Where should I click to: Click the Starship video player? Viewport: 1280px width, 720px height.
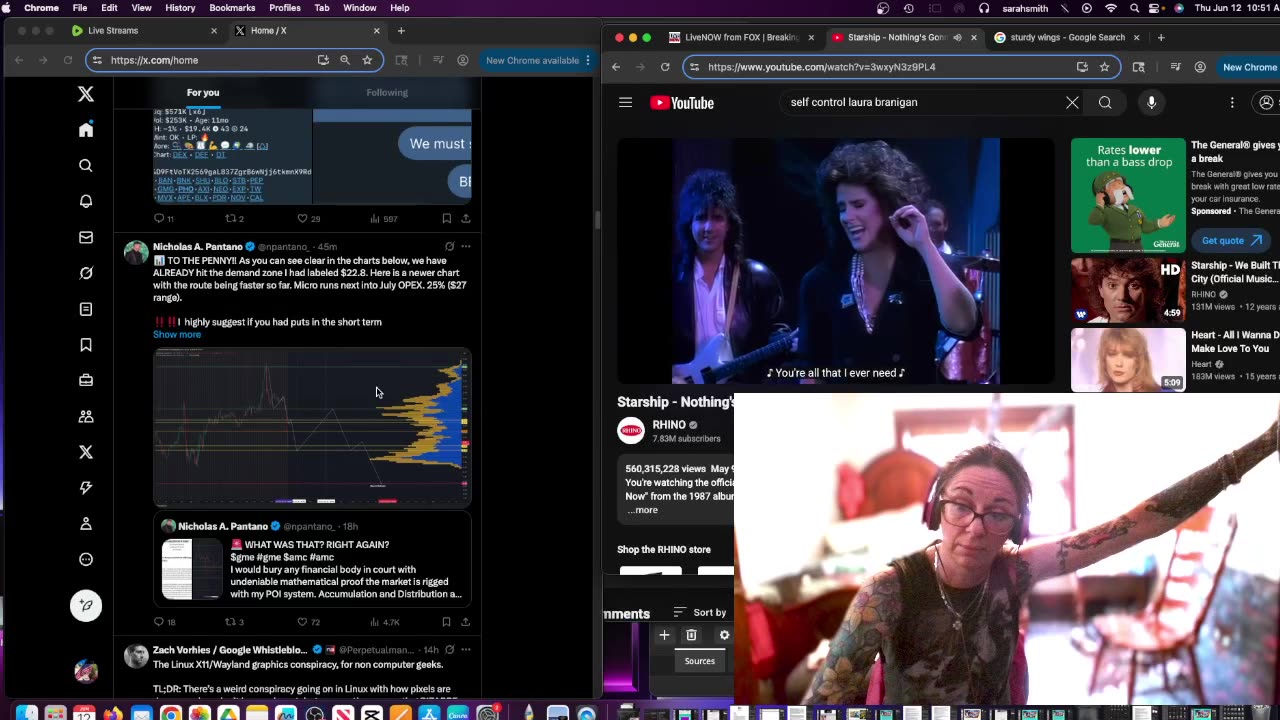point(835,261)
